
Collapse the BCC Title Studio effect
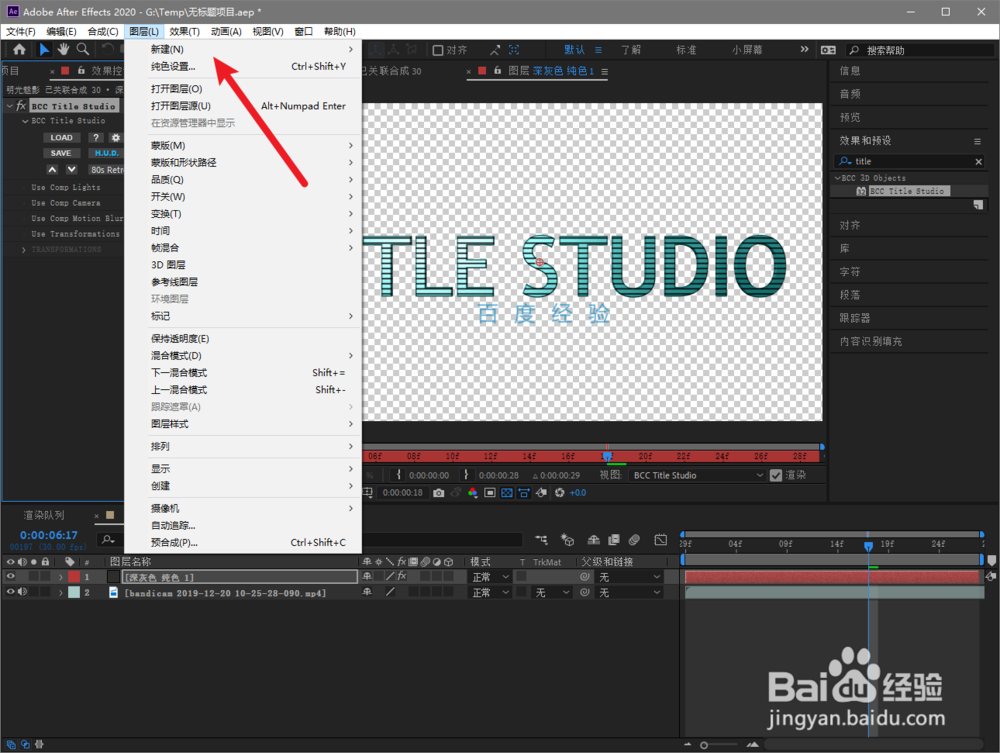point(10,106)
